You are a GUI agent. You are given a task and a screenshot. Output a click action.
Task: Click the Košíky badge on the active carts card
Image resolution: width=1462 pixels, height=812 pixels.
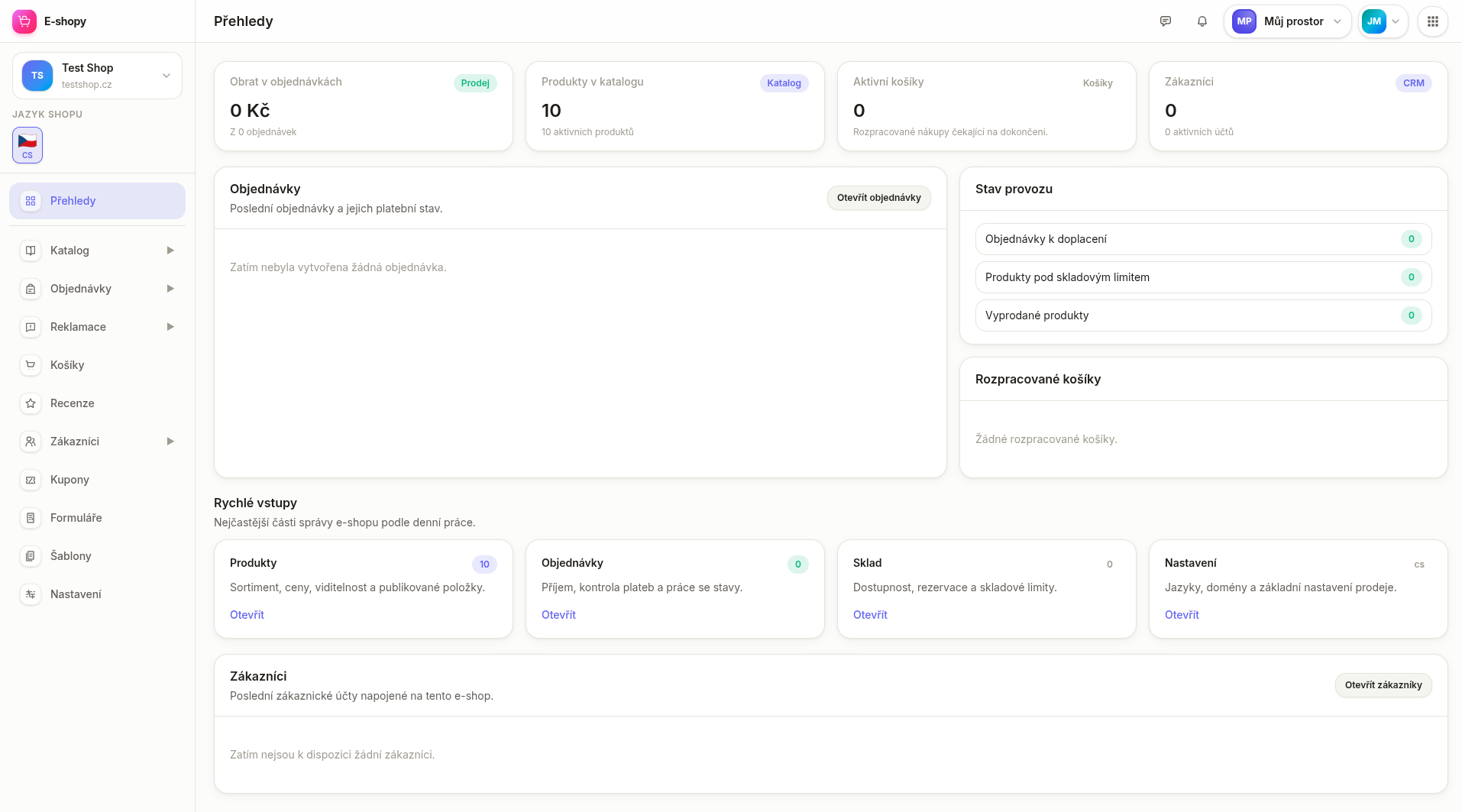click(x=1098, y=83)
